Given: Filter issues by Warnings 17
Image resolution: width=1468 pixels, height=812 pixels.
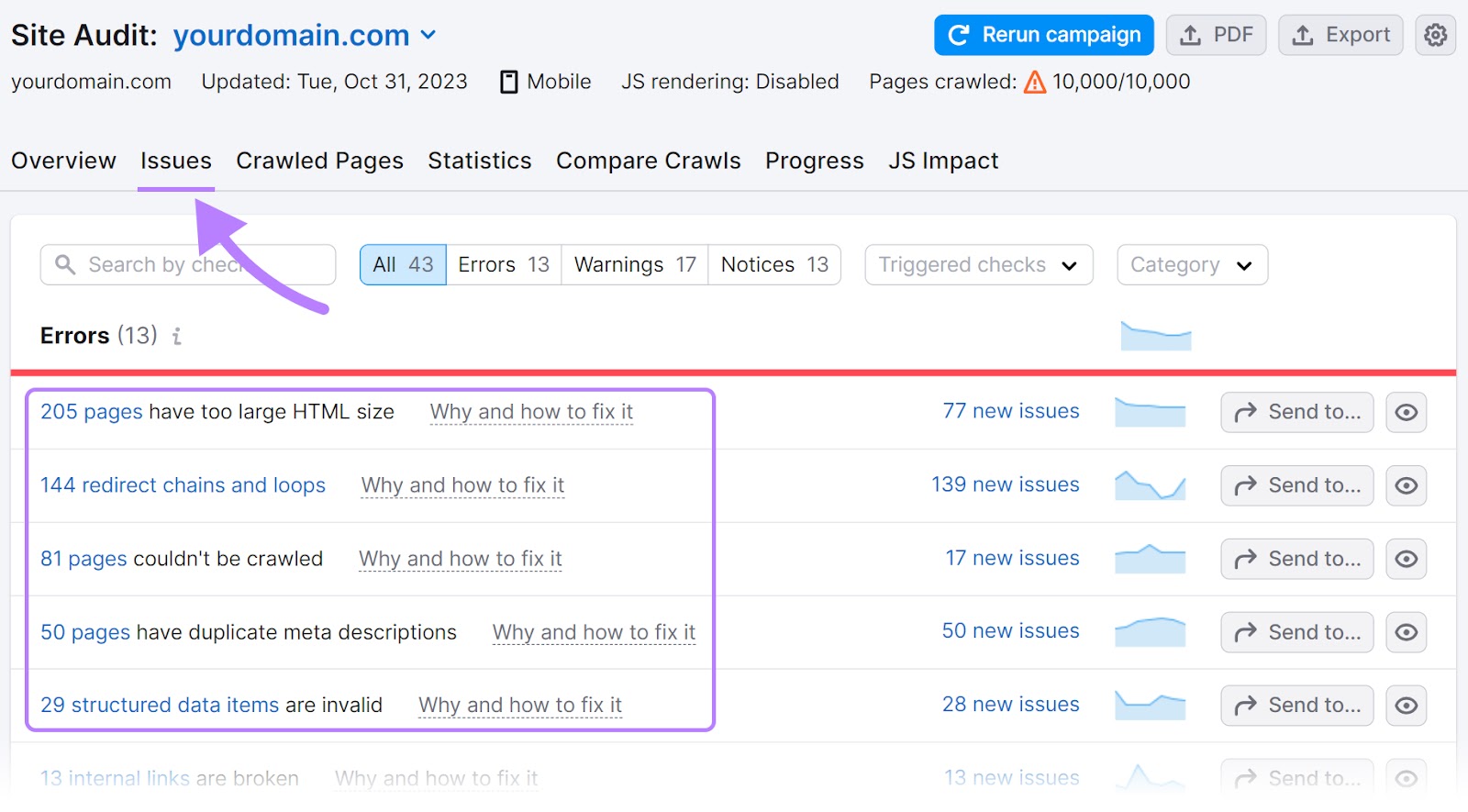Looking at the screenshot, I should [x=635, y=265].
